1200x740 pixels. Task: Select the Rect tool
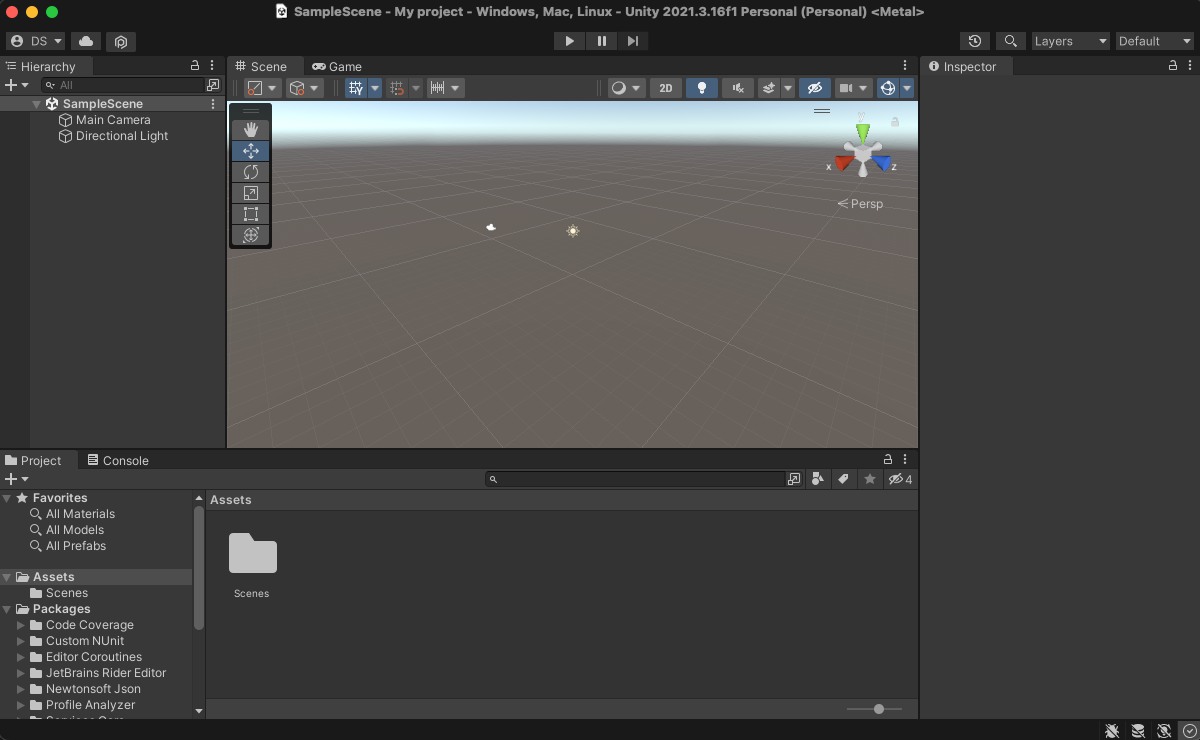[250, 213]
